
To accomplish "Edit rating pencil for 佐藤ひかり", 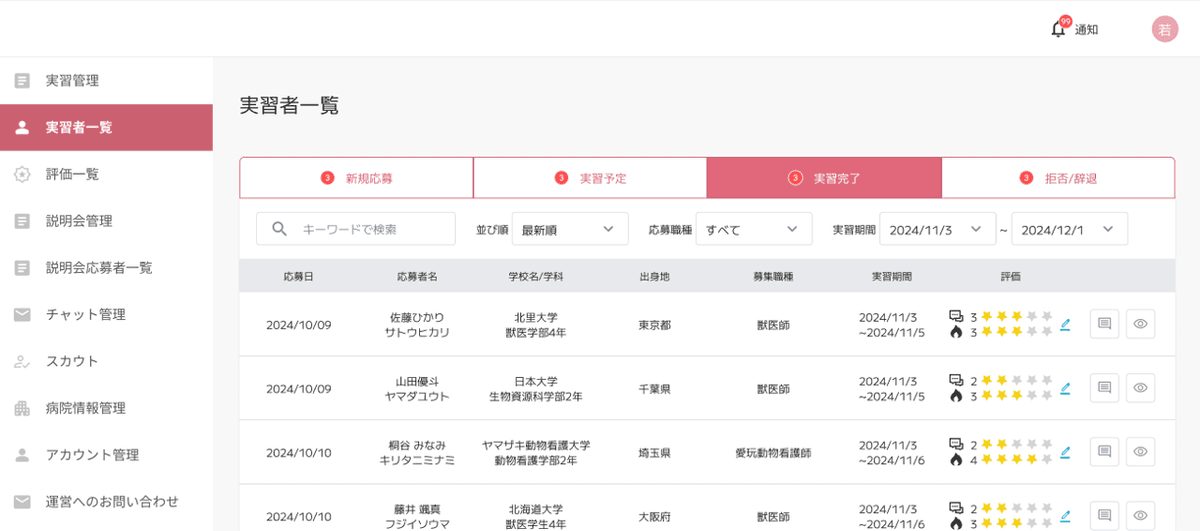I will [1065, 324].
